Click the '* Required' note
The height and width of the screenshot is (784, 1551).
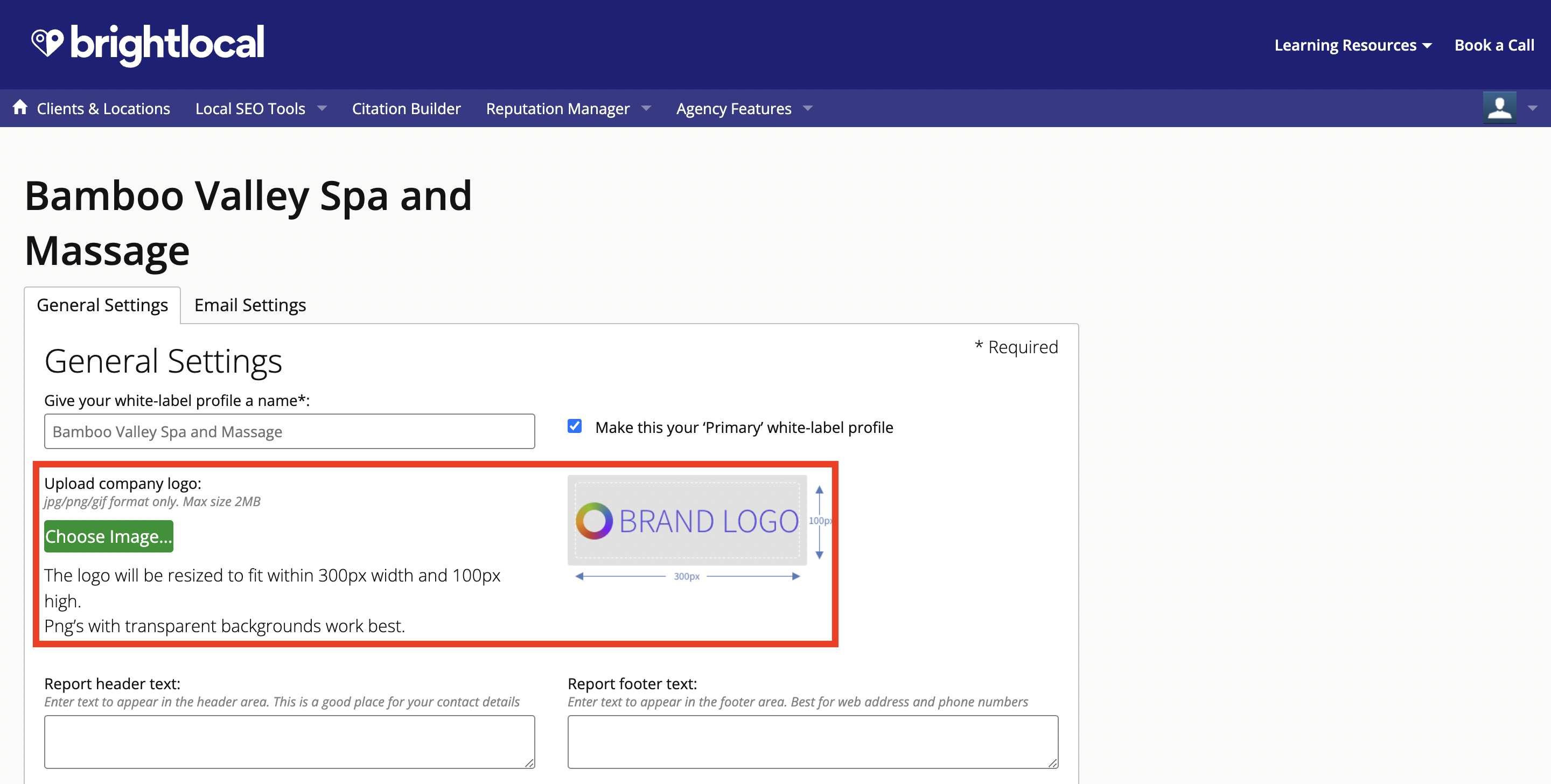tap(1016, 347)
